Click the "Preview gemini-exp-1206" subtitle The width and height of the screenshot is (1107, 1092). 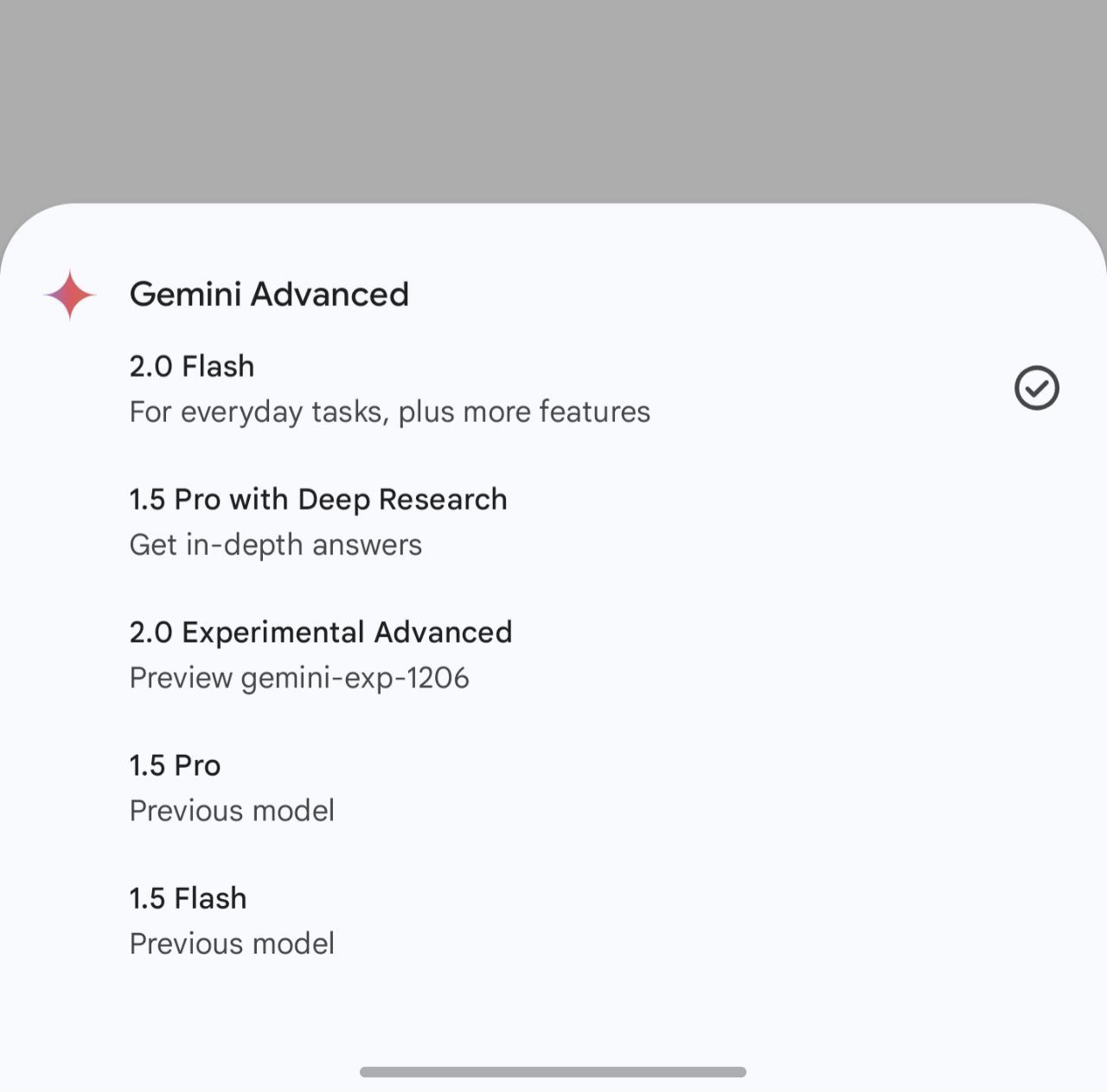tap(298, 679)
